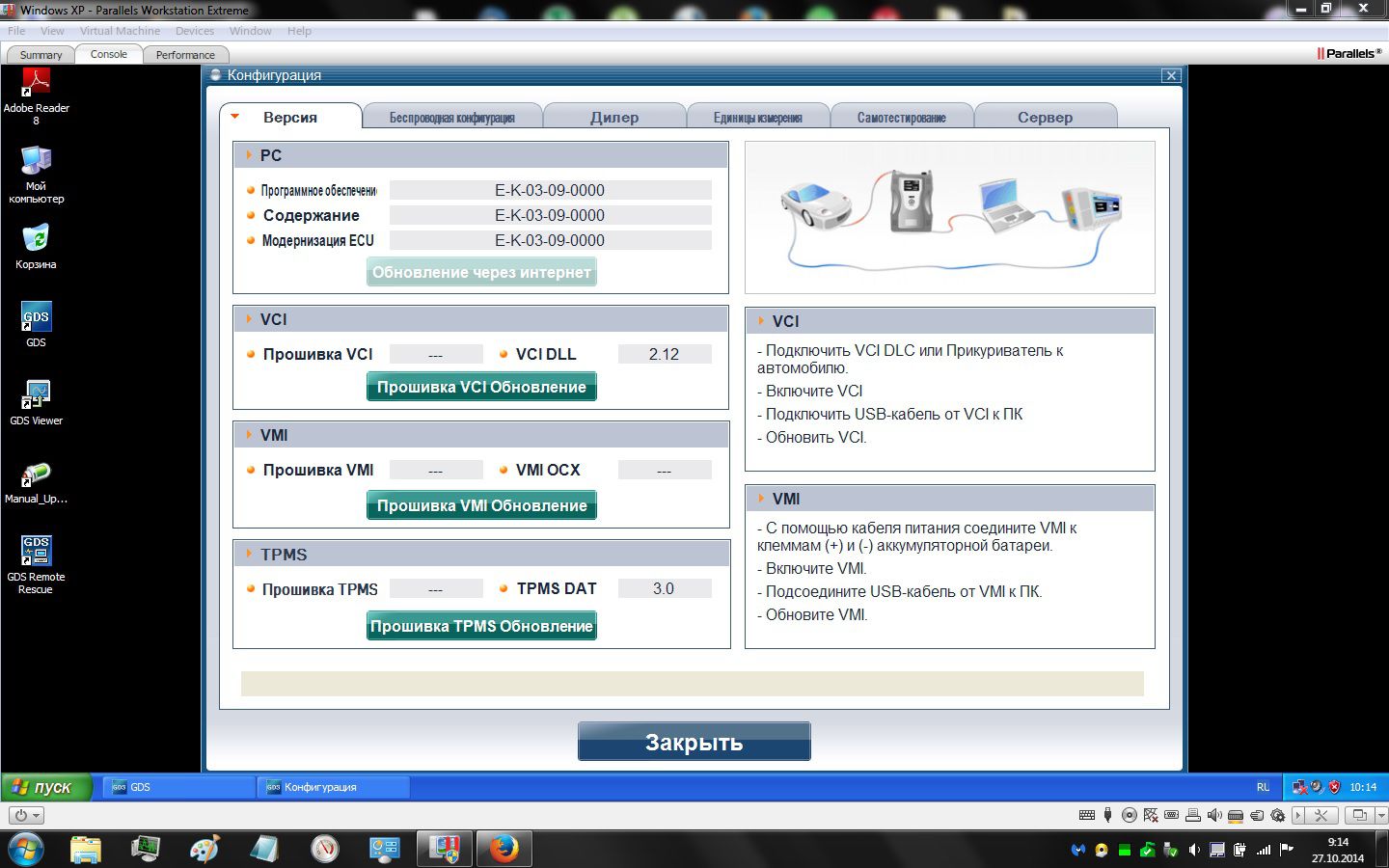Click the connection diagram image
1389x868 pixels.
tap(950, 217)
